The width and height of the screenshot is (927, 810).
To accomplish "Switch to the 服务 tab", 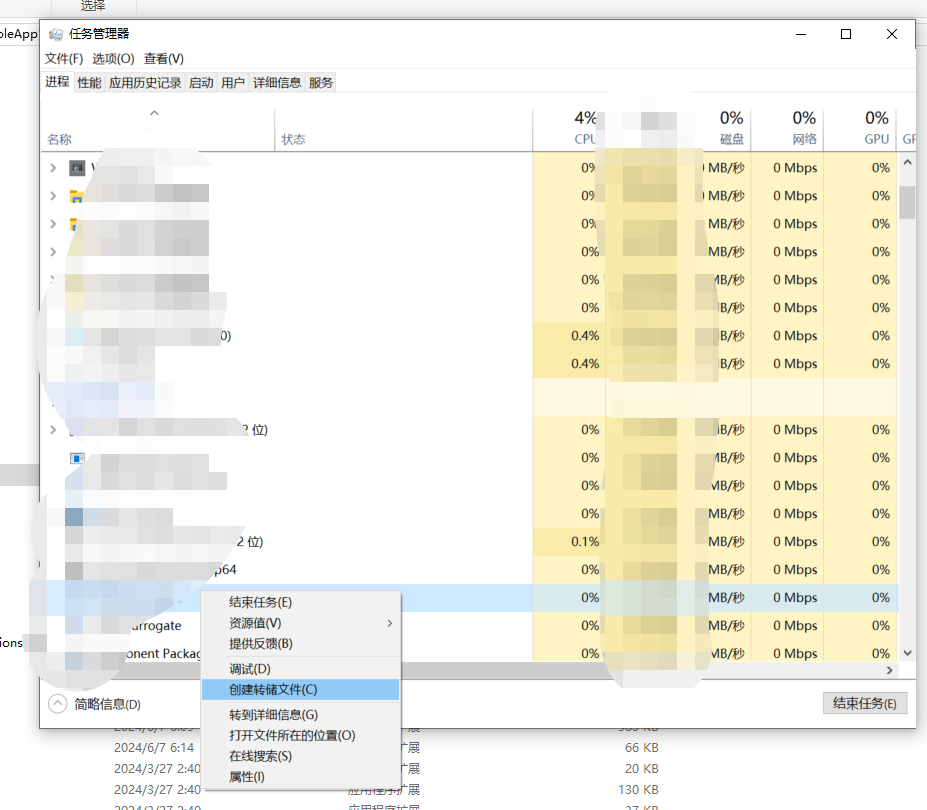I will coord(321,83).
